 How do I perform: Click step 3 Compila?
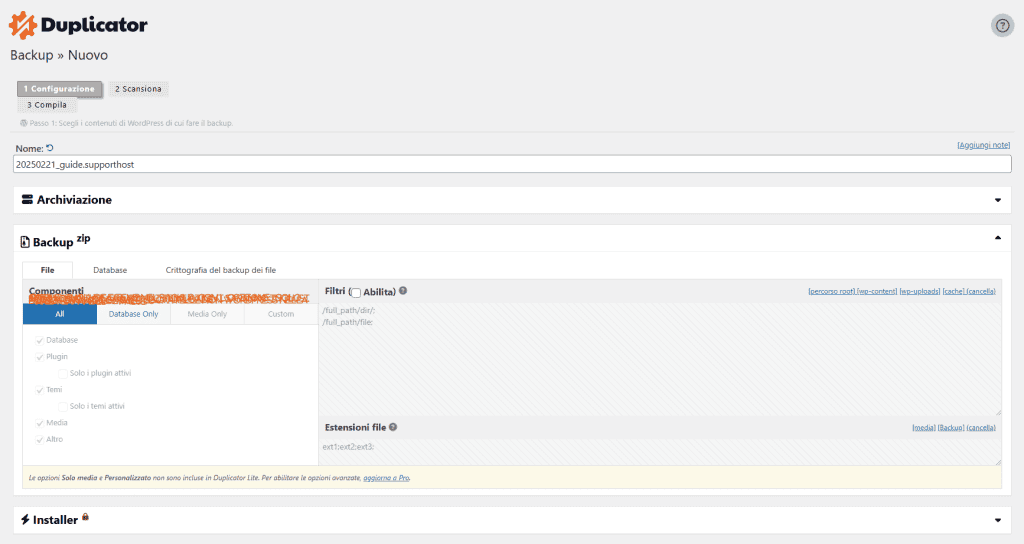coord(47,104)
